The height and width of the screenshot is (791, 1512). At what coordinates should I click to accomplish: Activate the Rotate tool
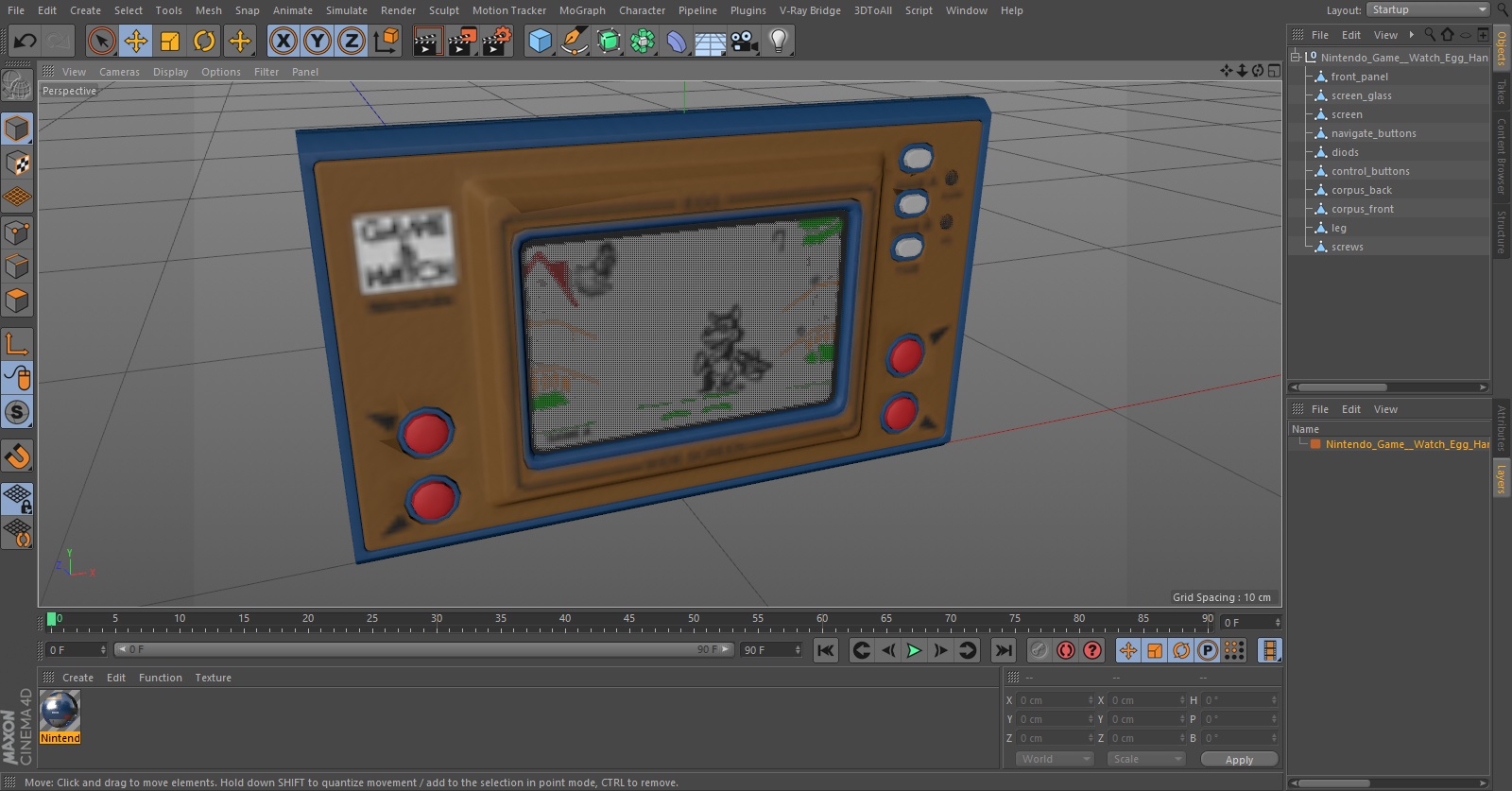tap(204, 41)
